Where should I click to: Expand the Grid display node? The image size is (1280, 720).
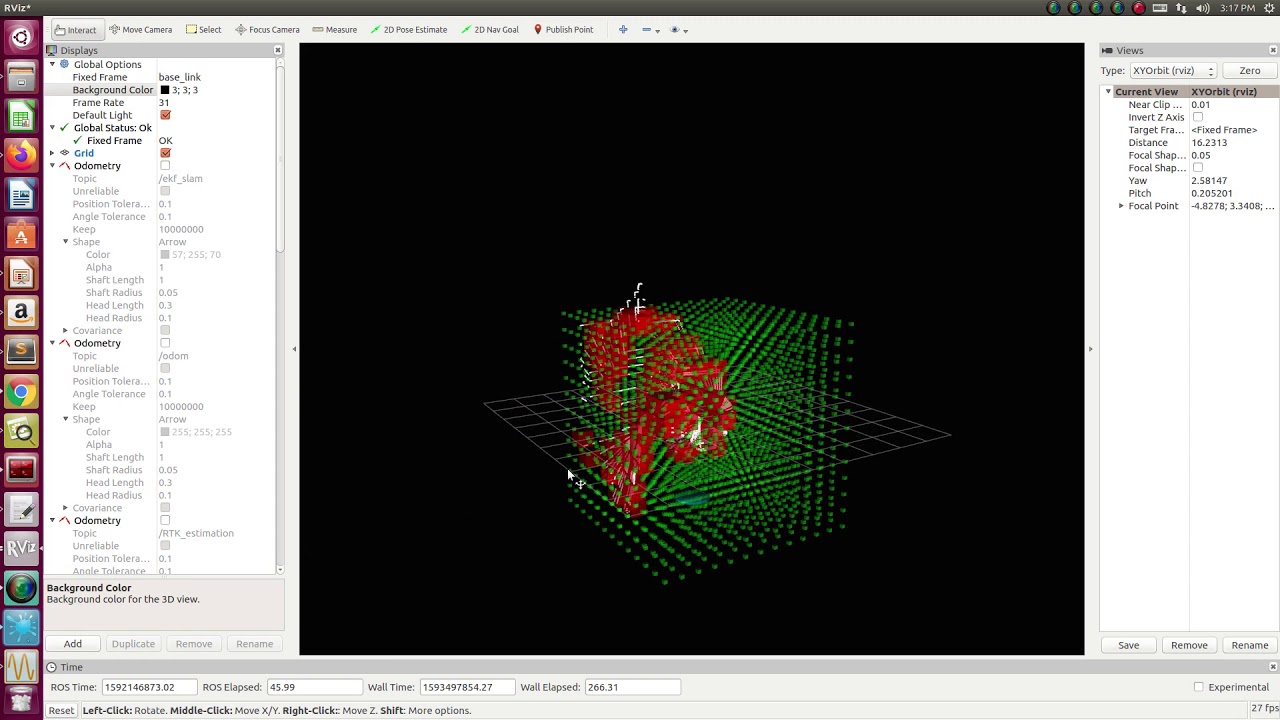[52, 153]
